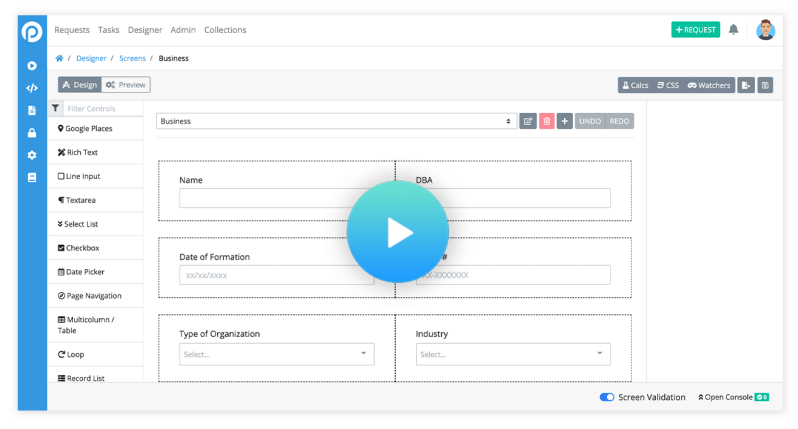Switch to the Design tab

click(80, 84)
